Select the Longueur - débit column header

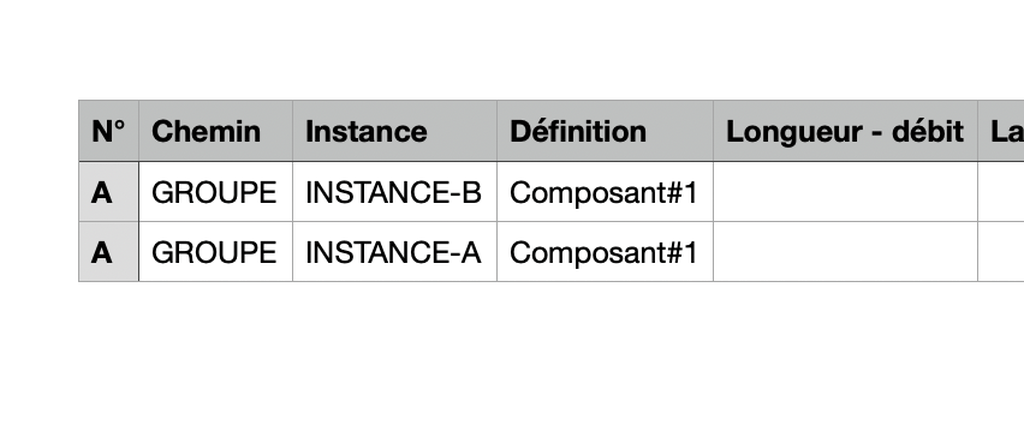coord(845,131)
